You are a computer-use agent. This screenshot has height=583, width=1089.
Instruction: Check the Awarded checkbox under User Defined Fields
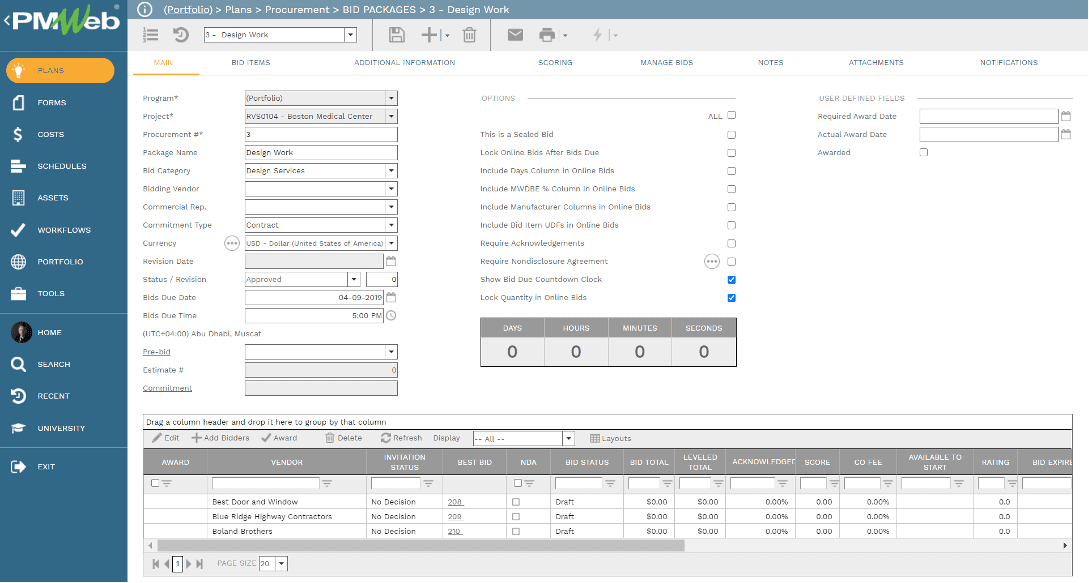923,152
